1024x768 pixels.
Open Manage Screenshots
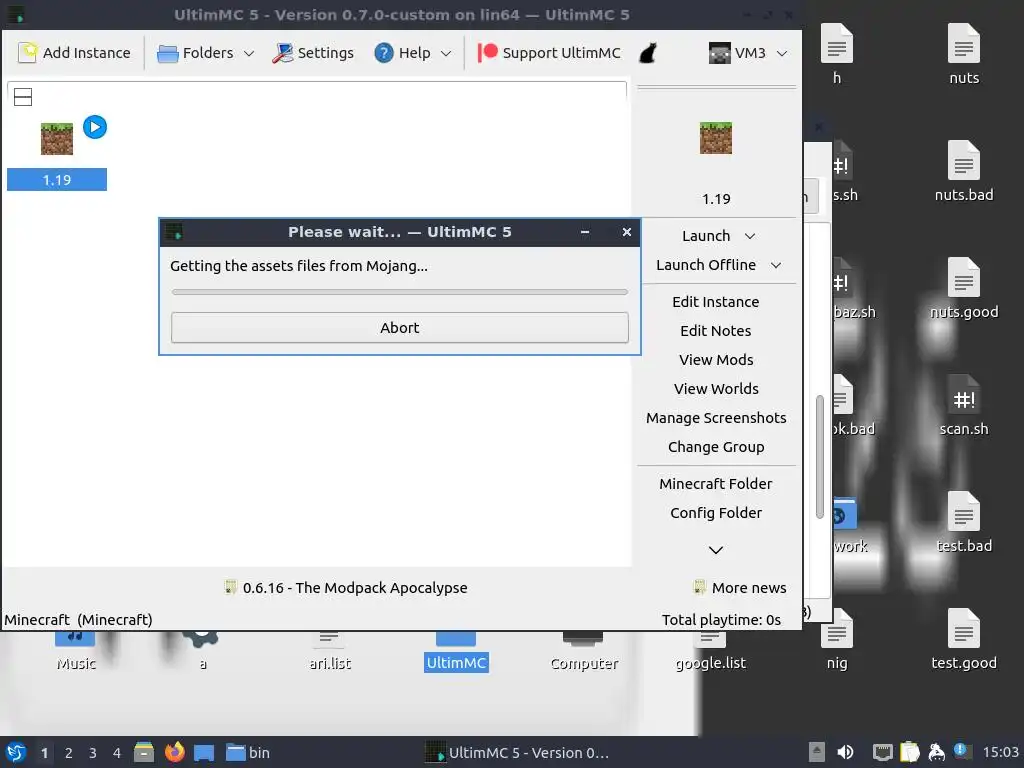click(716, 418)
